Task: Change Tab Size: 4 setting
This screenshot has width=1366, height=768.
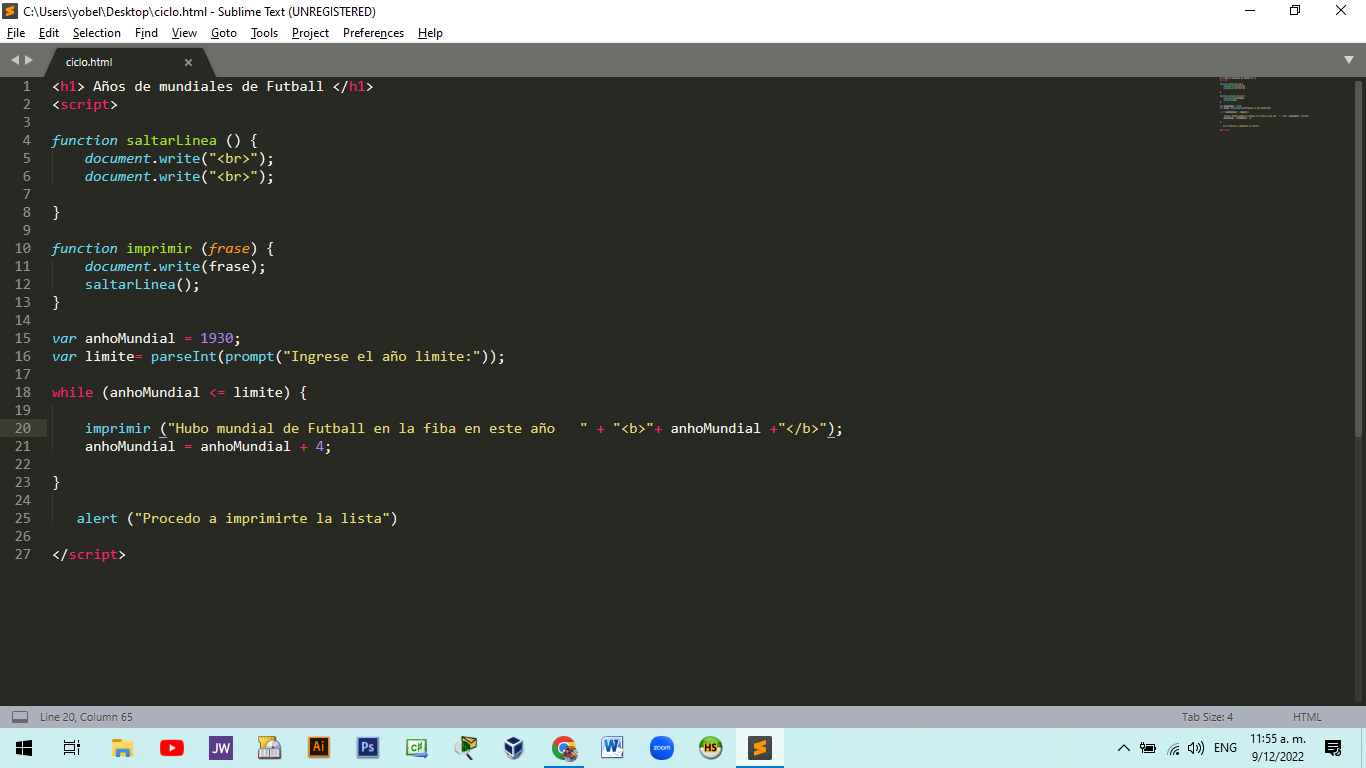Action: tap(1207, 717)
